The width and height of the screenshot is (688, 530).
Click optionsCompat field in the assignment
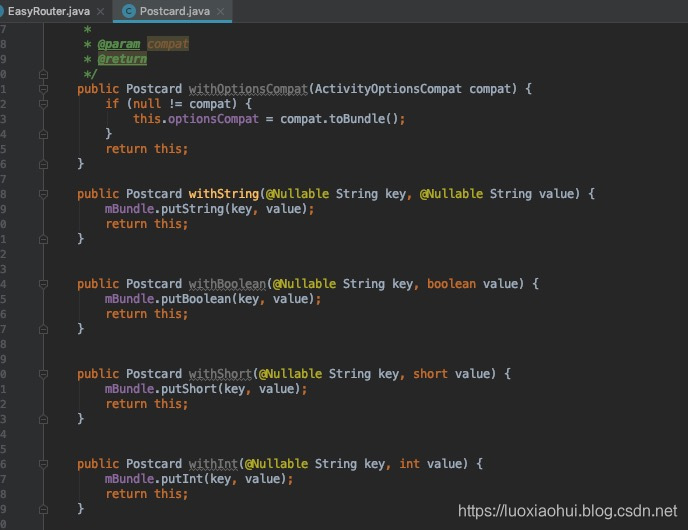coord(213,119)
